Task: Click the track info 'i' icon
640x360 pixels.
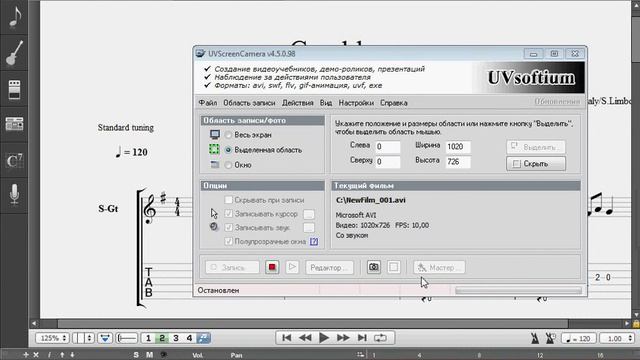Action: pos(49,355)
